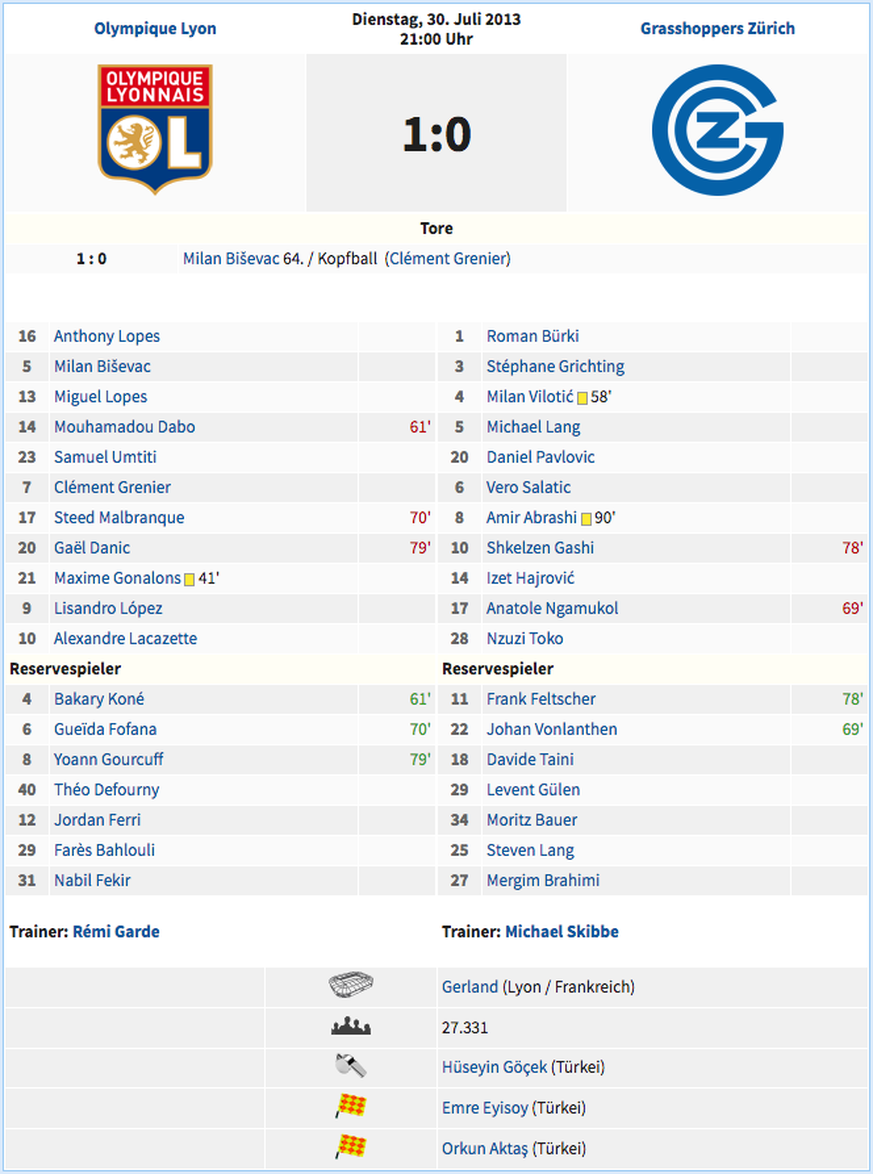Open the Gerland stadium link
Image resolution: width=873 pixels, height=1174 pixels.
(469, 987)
